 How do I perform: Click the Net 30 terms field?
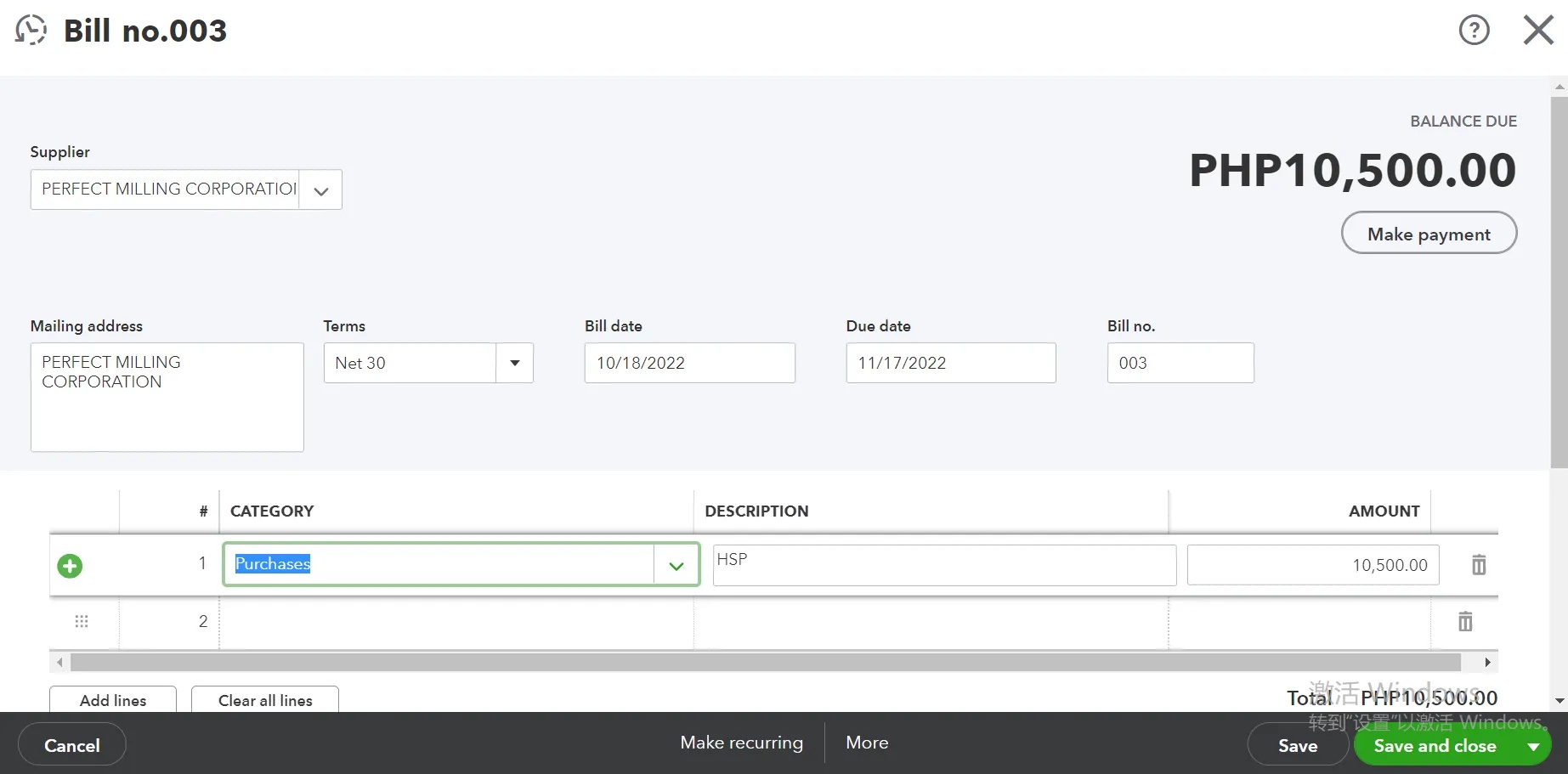pos(410,363)
